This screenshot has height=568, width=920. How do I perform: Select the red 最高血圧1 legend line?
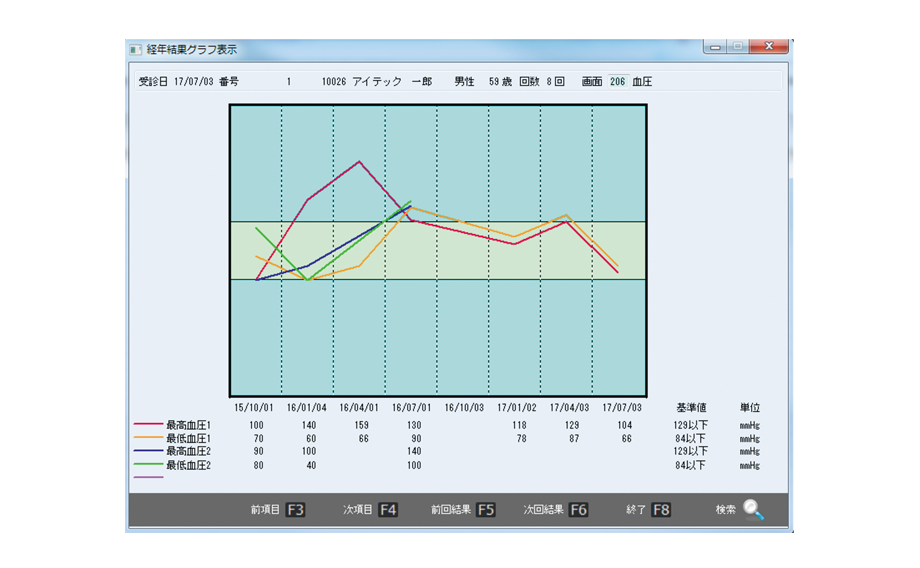click(x=149, y=425)
